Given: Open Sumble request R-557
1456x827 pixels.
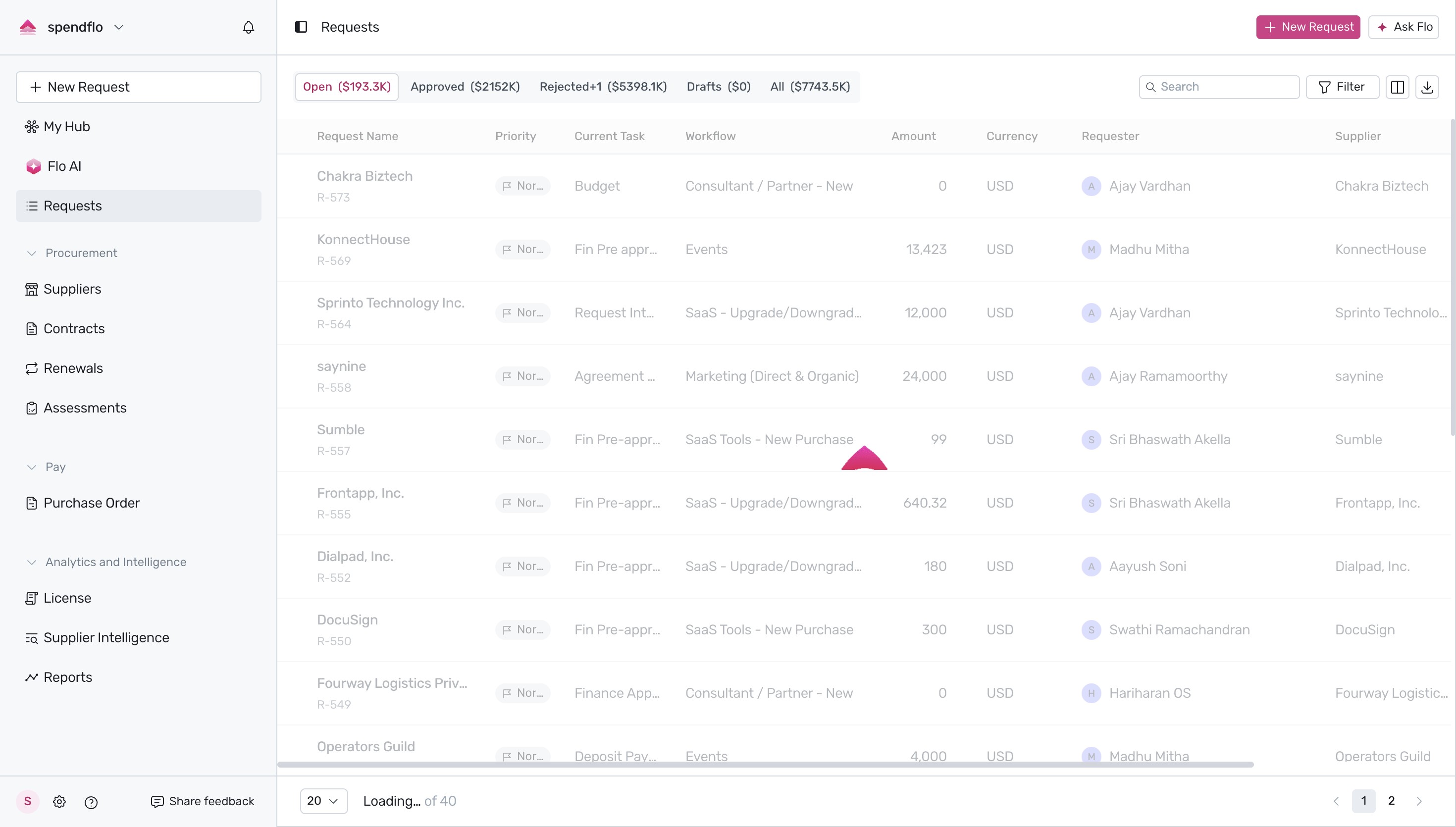Looking at the screenshot, I should [341, 429].
